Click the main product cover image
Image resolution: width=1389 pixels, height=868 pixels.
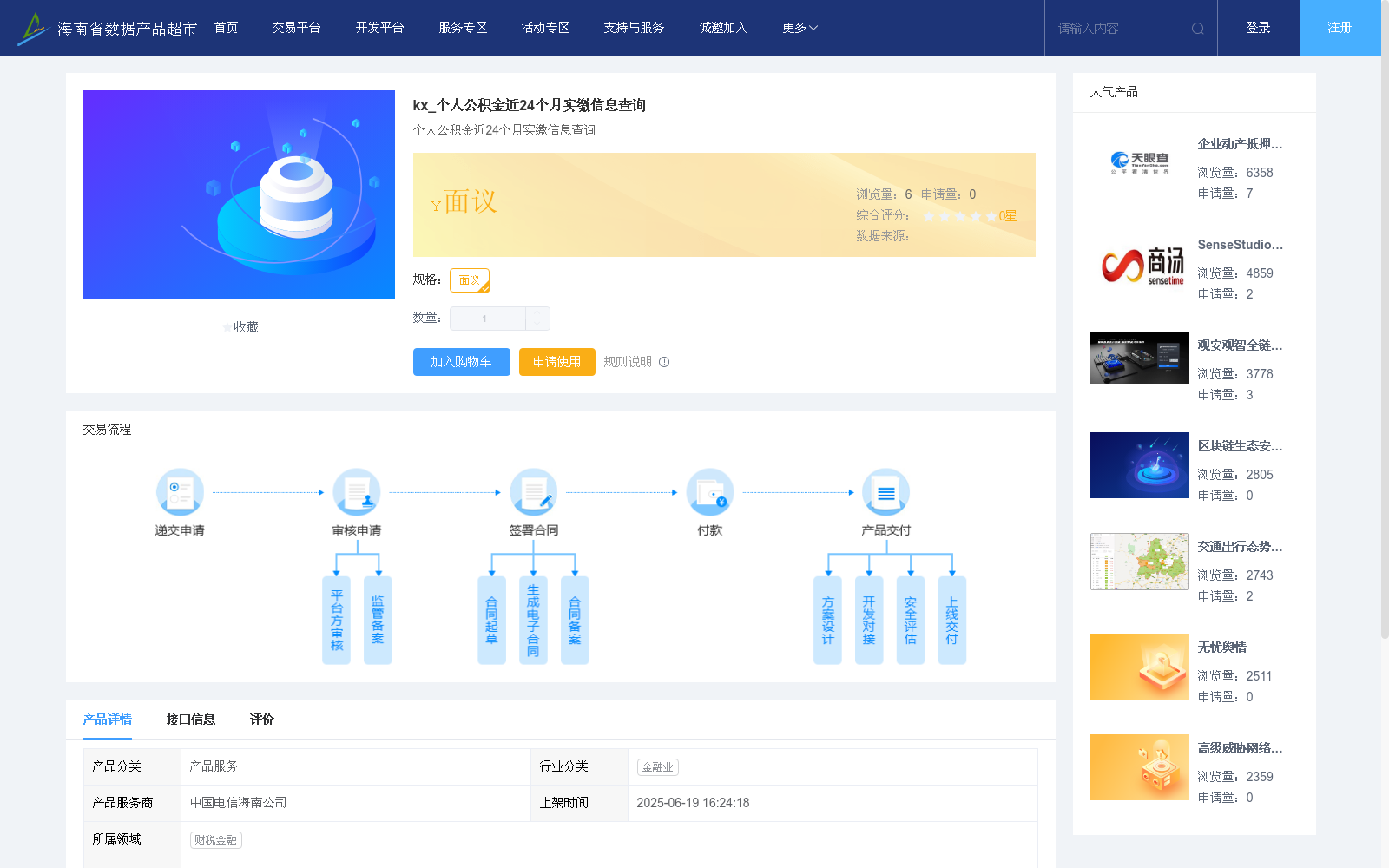239,194
